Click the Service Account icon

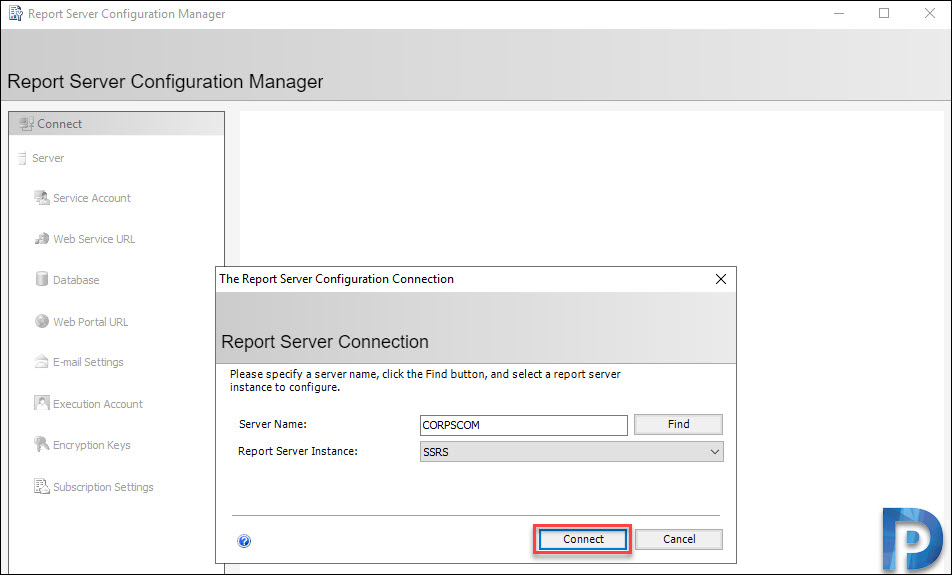click(x=41, y=198)
